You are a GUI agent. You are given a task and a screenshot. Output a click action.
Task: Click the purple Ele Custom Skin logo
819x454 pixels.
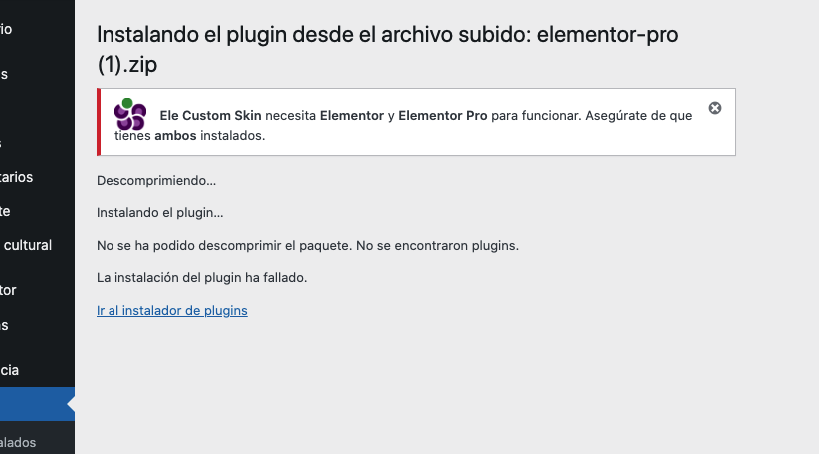click(130, 114)
